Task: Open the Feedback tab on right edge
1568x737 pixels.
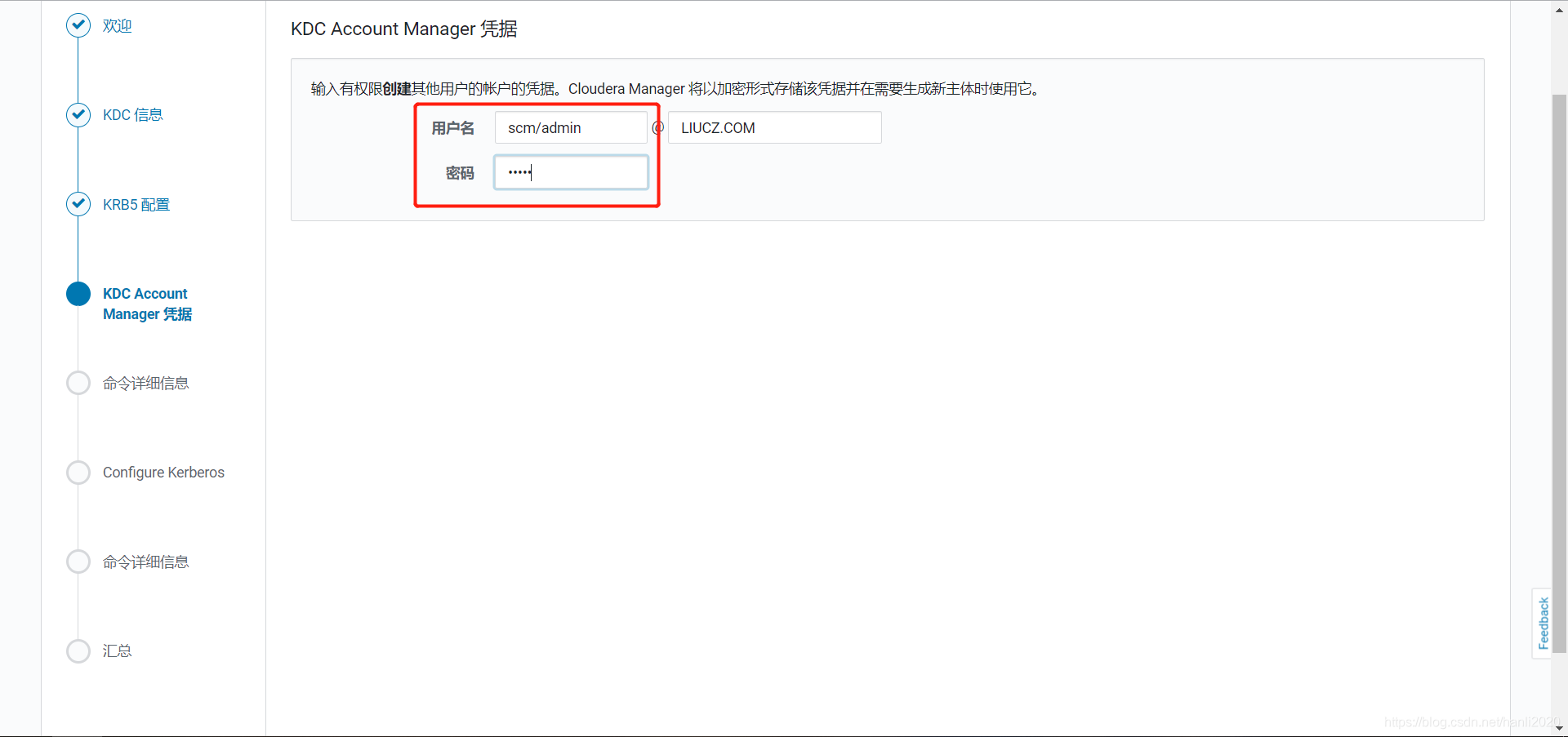Action: tap(1542, 624)
